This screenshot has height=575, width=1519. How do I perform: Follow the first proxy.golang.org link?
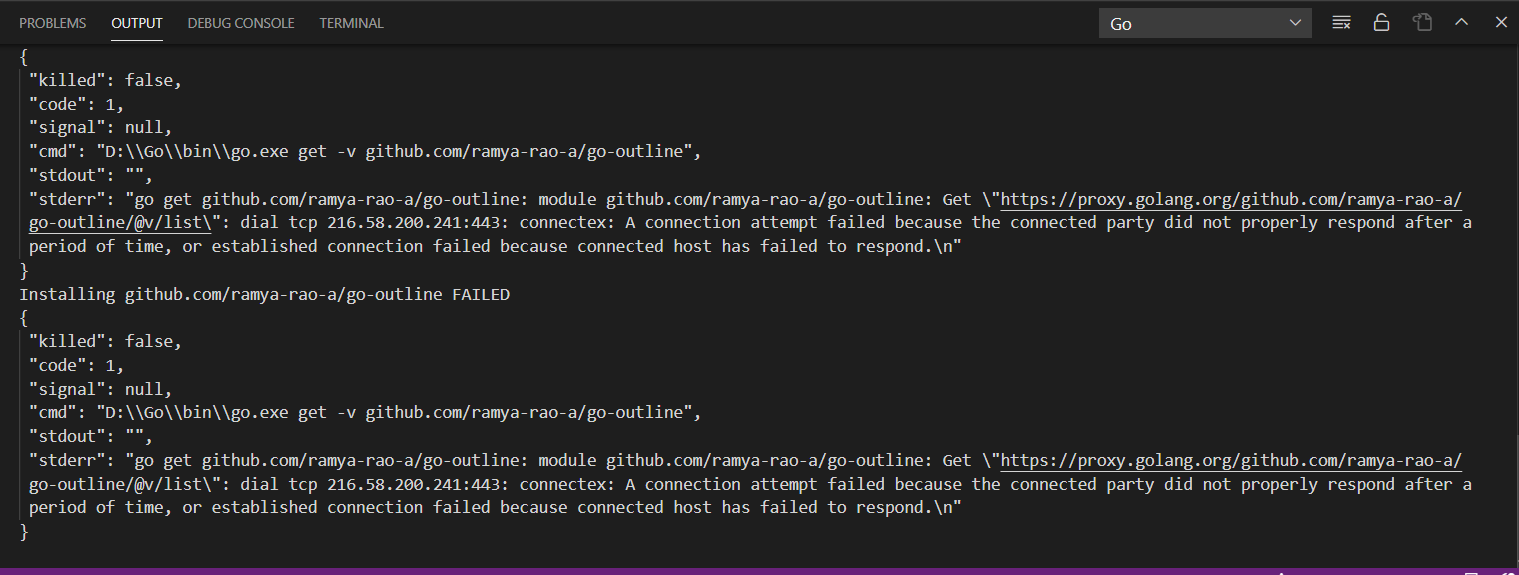(1231, 199)
